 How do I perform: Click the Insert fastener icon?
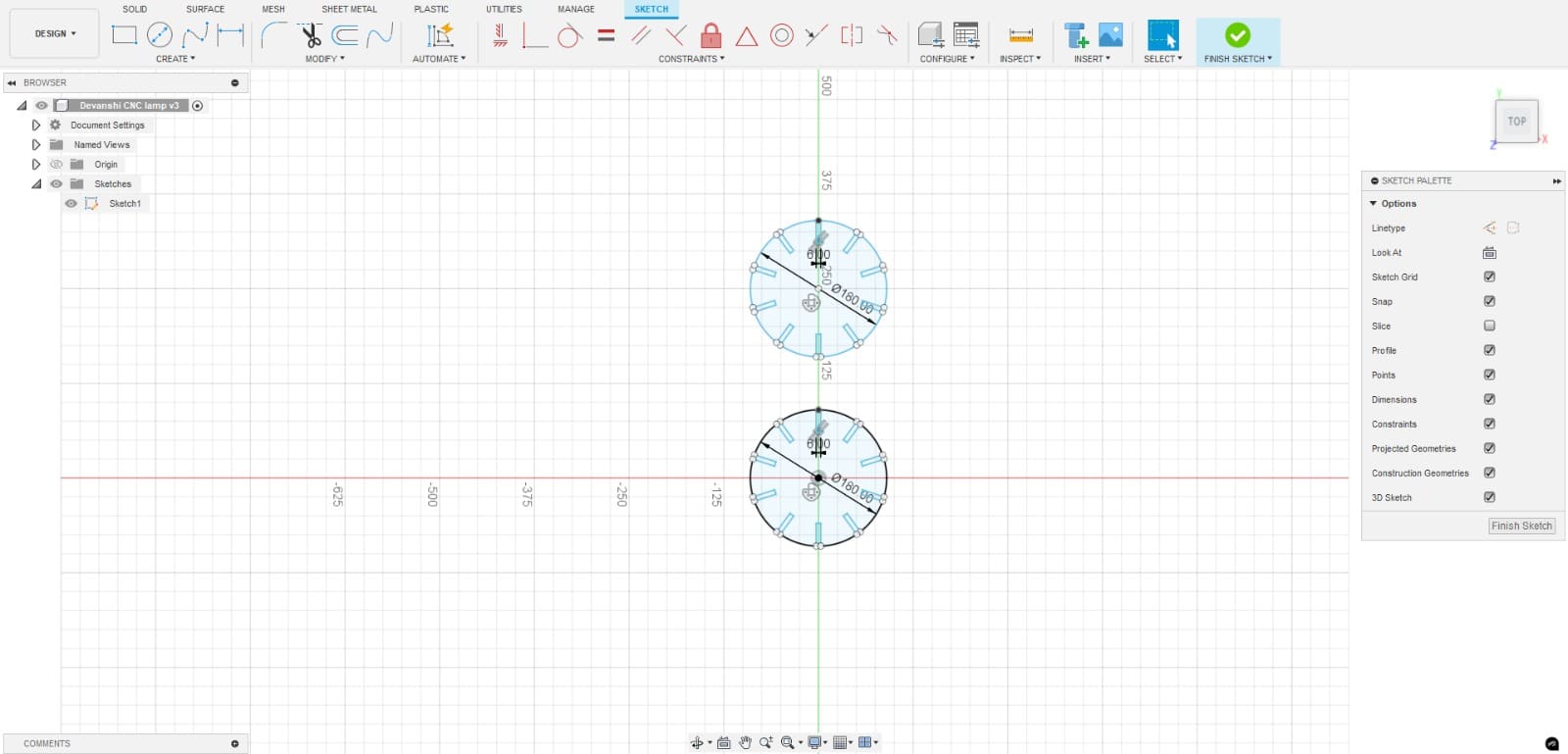tap(1076, 36)
